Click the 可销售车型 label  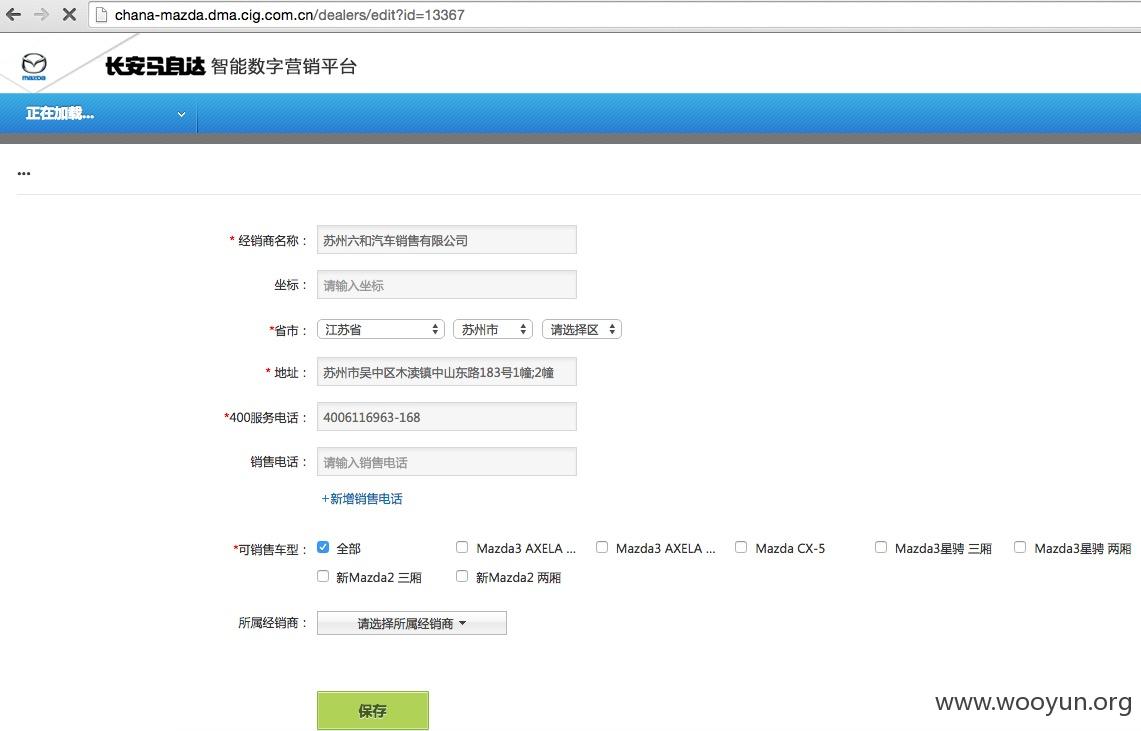click(270, 549)
